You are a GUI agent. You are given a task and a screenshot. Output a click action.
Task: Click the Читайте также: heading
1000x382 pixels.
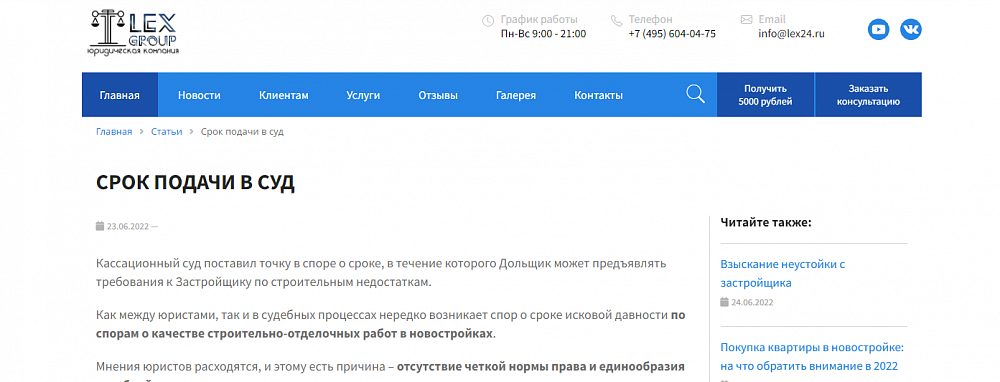766,222
